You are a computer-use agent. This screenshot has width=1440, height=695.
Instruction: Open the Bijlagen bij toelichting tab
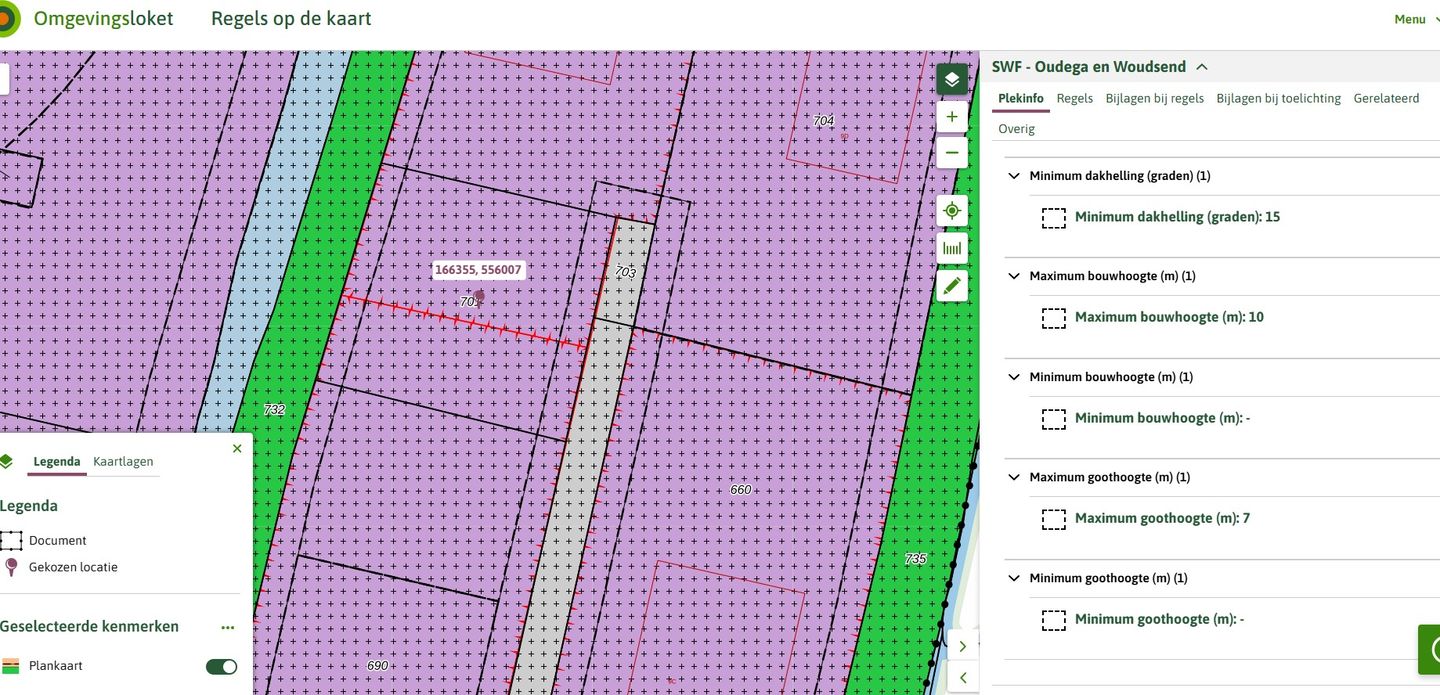[1278, 98]
